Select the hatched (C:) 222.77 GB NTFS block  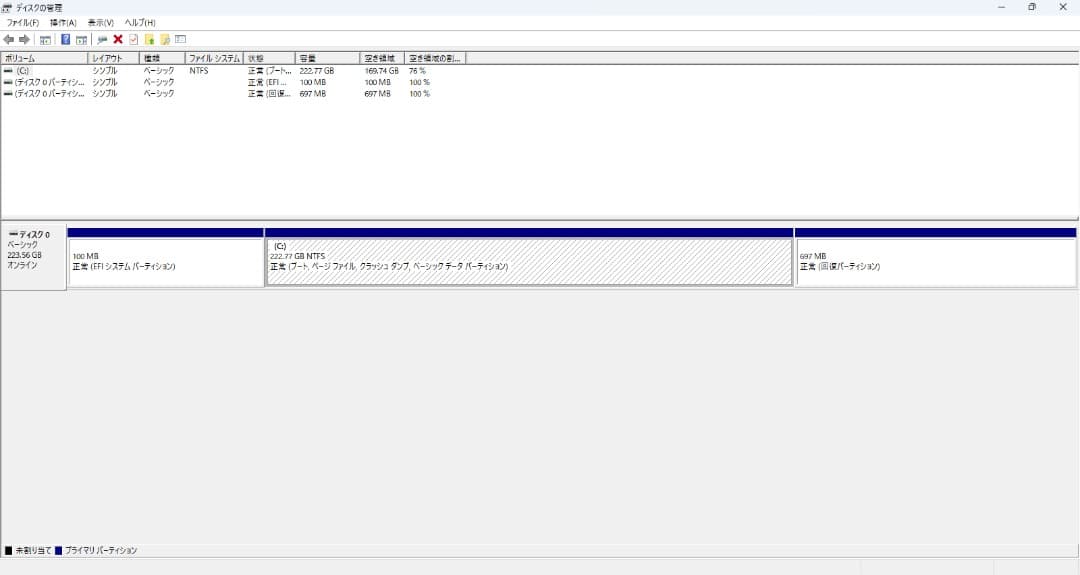click(529, 262)
